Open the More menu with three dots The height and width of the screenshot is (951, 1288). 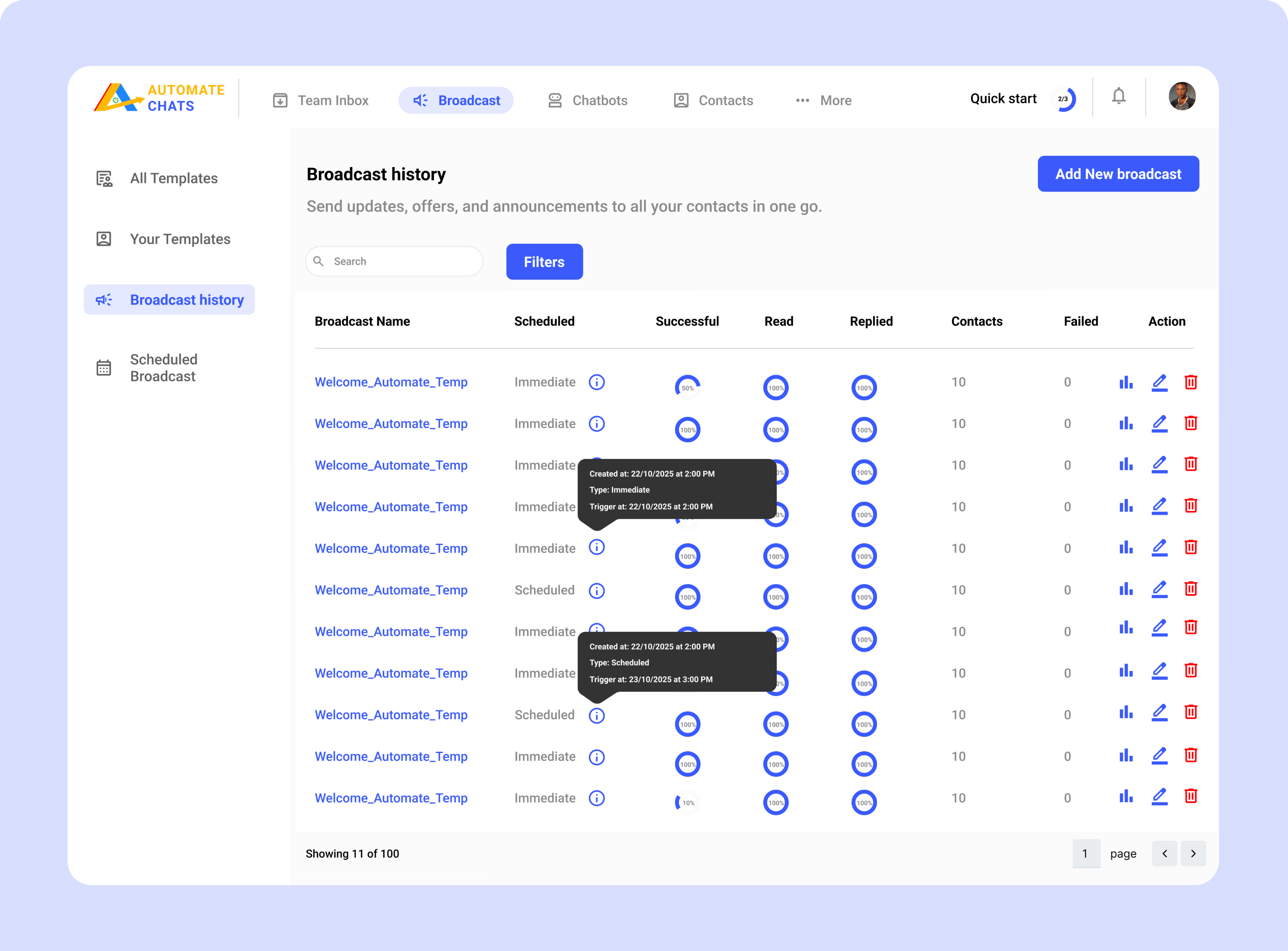tap(823, 100)
